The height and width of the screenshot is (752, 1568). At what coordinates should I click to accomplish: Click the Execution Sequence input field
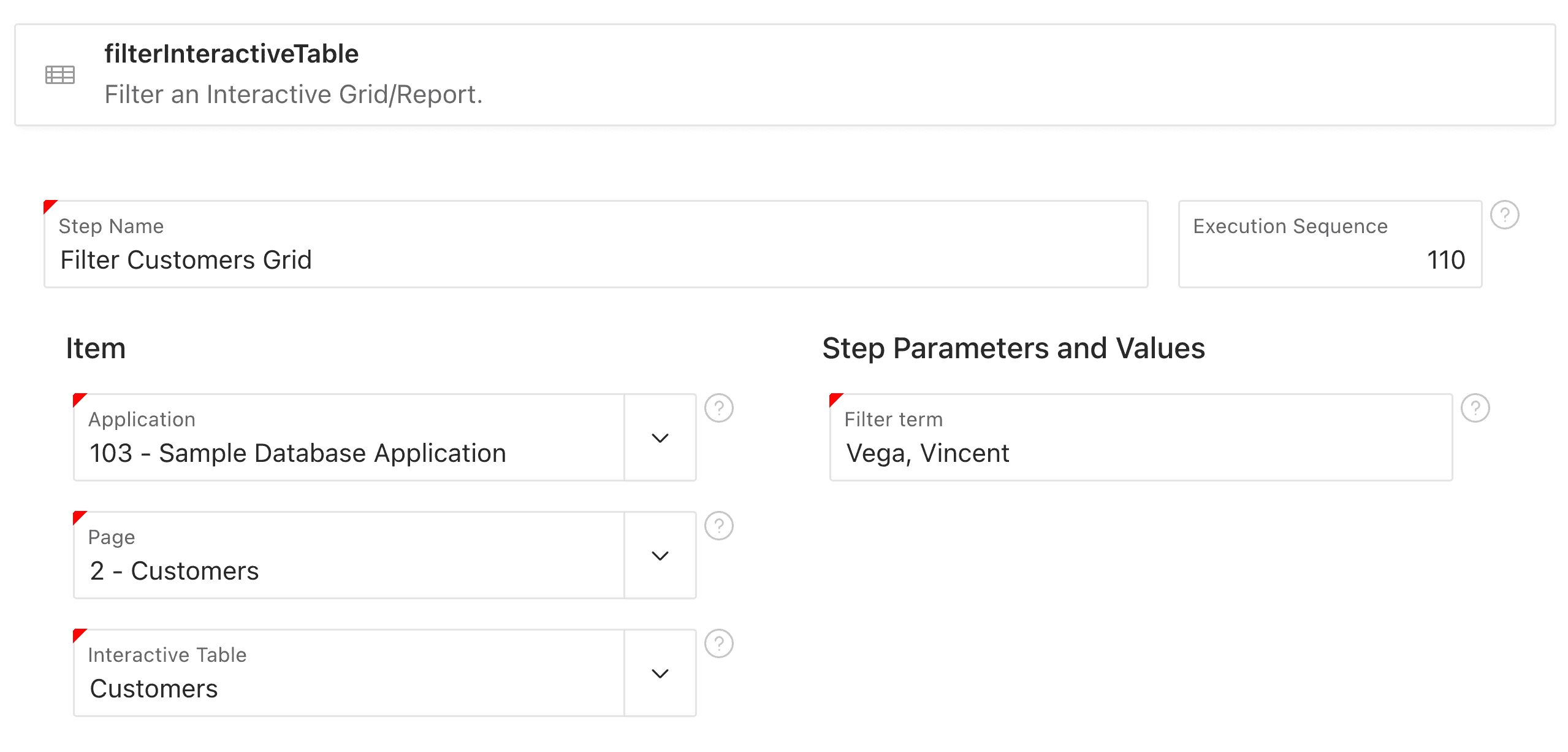point(1330,244)
